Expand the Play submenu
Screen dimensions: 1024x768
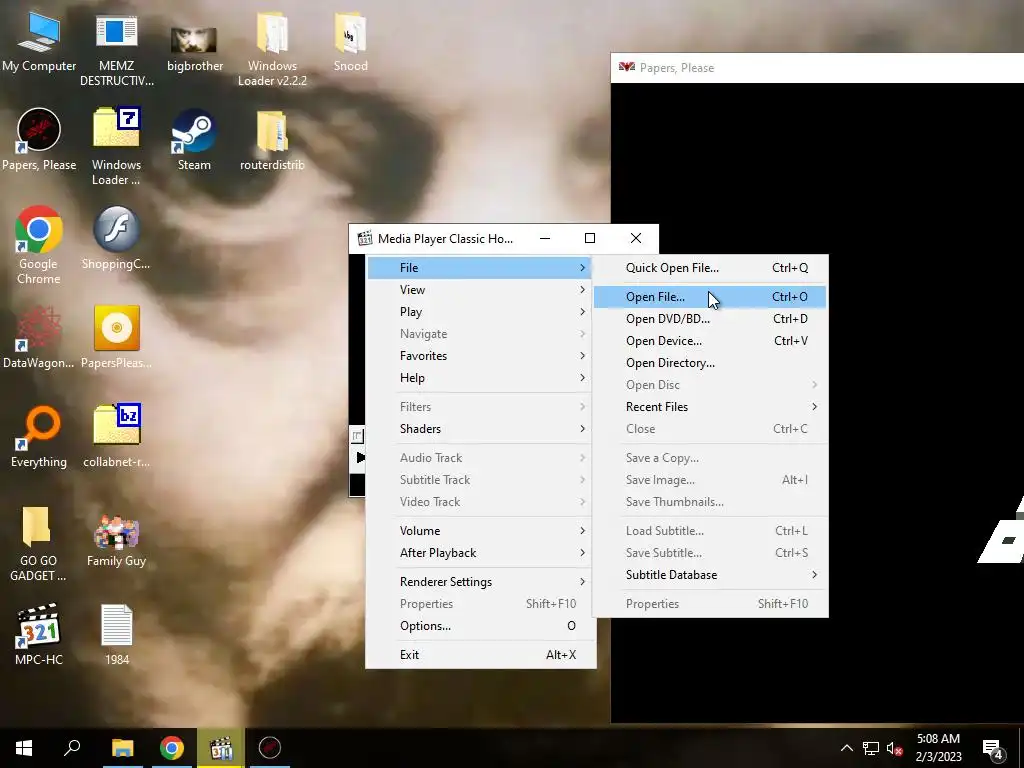tap(479, 312)
